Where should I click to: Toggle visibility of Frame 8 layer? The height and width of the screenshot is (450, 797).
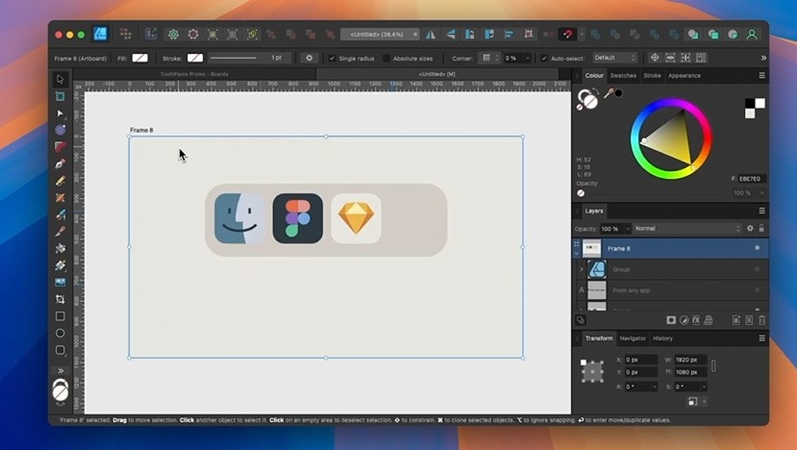(x=757, y=248)
